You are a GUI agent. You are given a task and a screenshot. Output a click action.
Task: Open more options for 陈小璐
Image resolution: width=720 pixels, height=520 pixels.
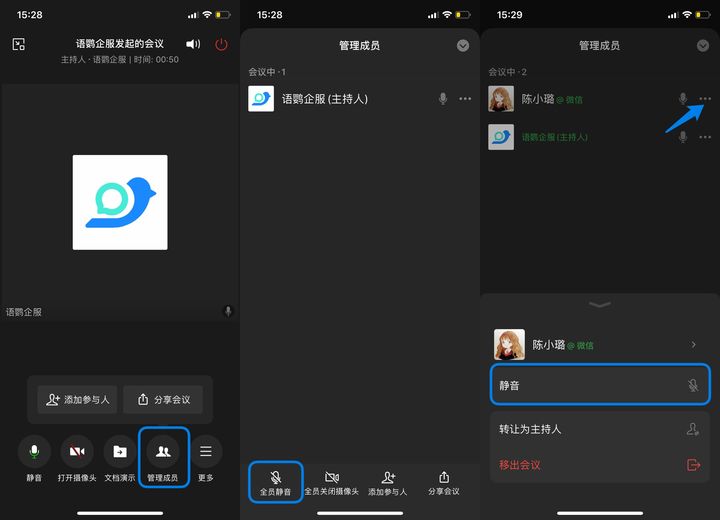(x=705, y=99)
